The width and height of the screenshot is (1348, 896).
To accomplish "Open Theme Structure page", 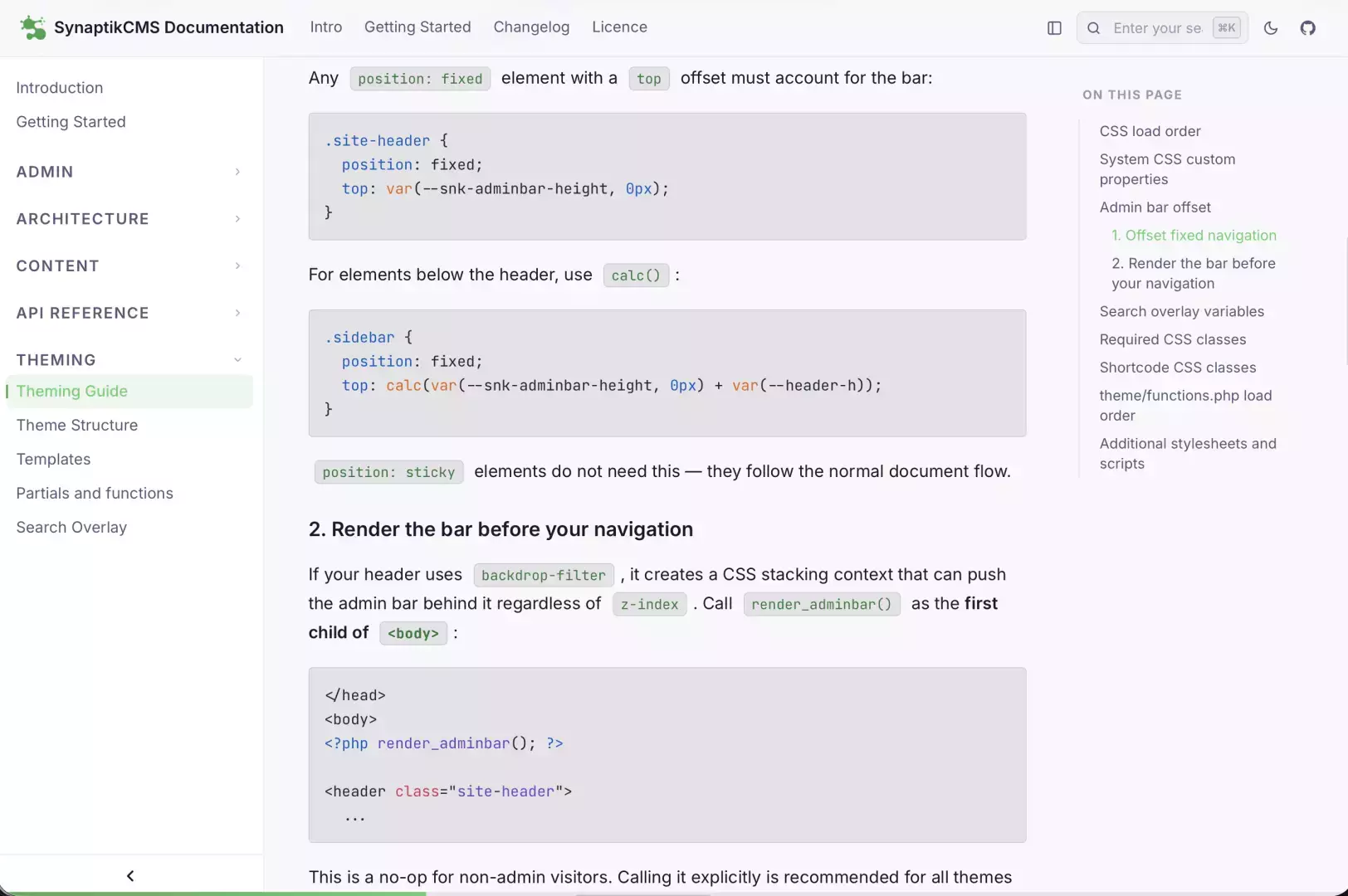I will (77, 426).
